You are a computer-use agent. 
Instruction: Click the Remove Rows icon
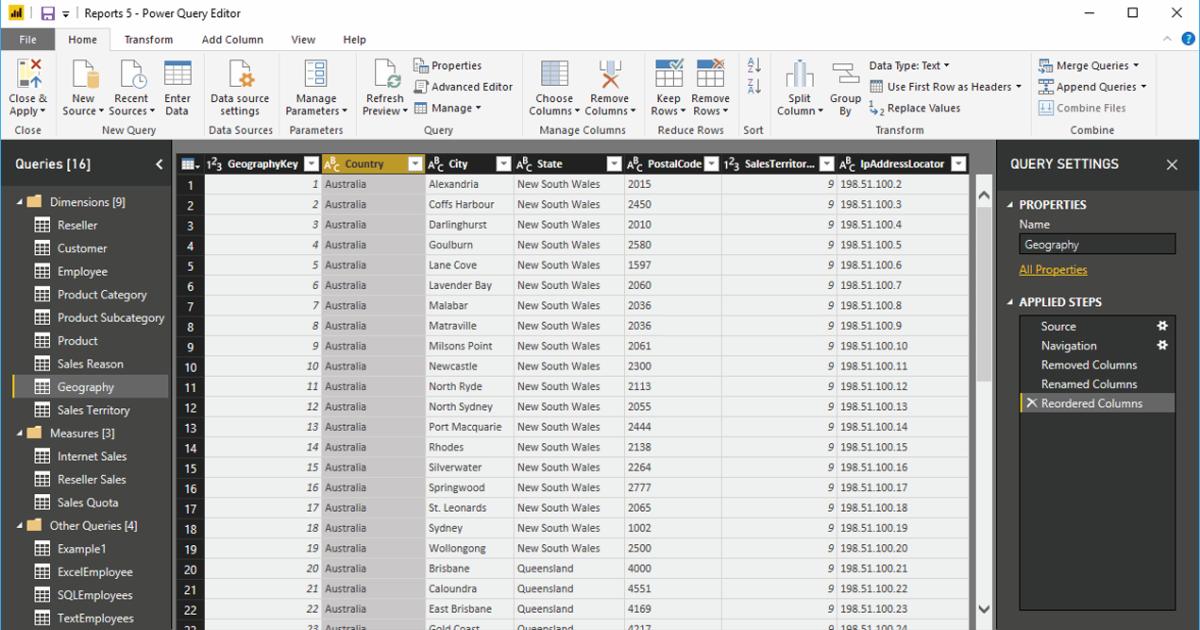710,87
